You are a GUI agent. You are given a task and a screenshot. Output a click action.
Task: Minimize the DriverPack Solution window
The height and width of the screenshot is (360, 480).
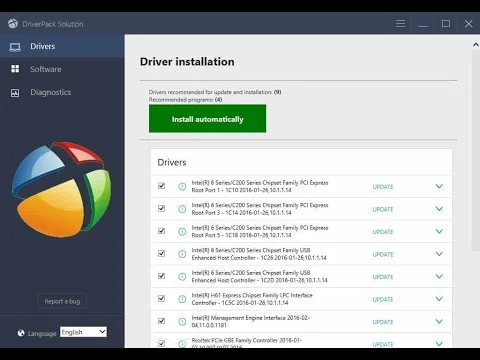tap(423, 24)
